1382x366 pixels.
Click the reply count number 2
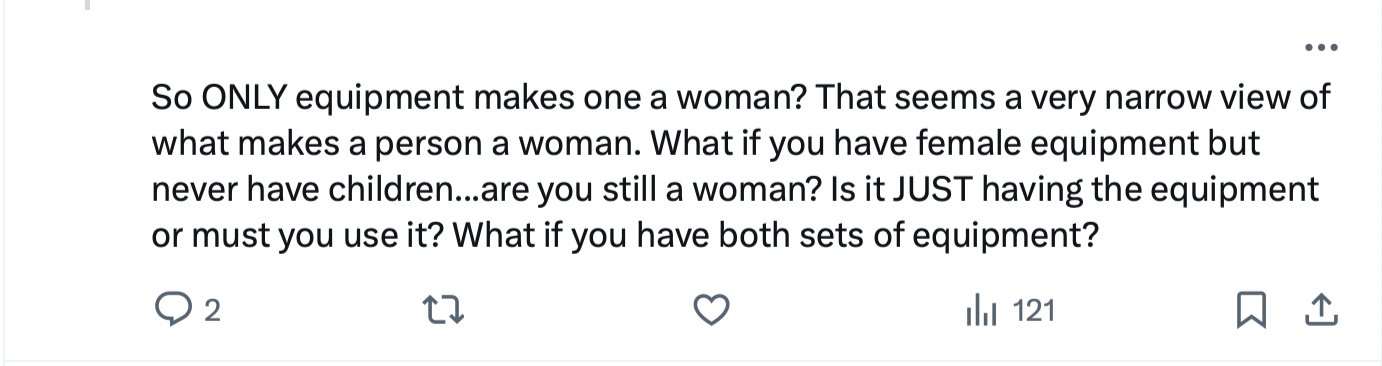212,313
